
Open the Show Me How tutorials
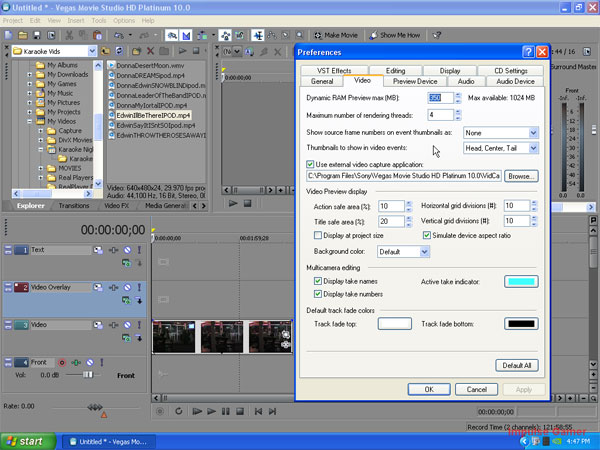pos(395,35)
